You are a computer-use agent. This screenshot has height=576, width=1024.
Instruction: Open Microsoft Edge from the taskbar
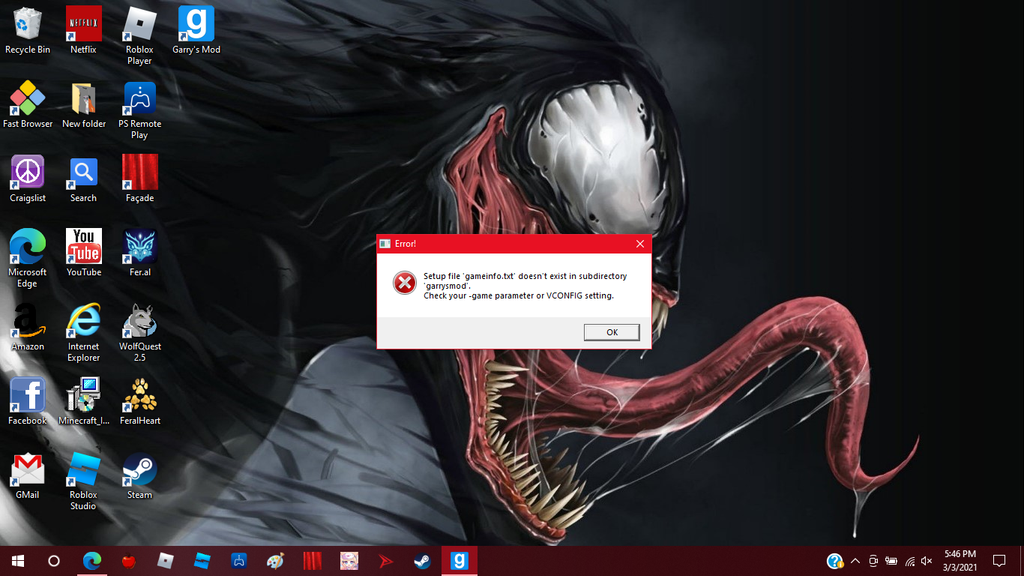pos(92,561)
